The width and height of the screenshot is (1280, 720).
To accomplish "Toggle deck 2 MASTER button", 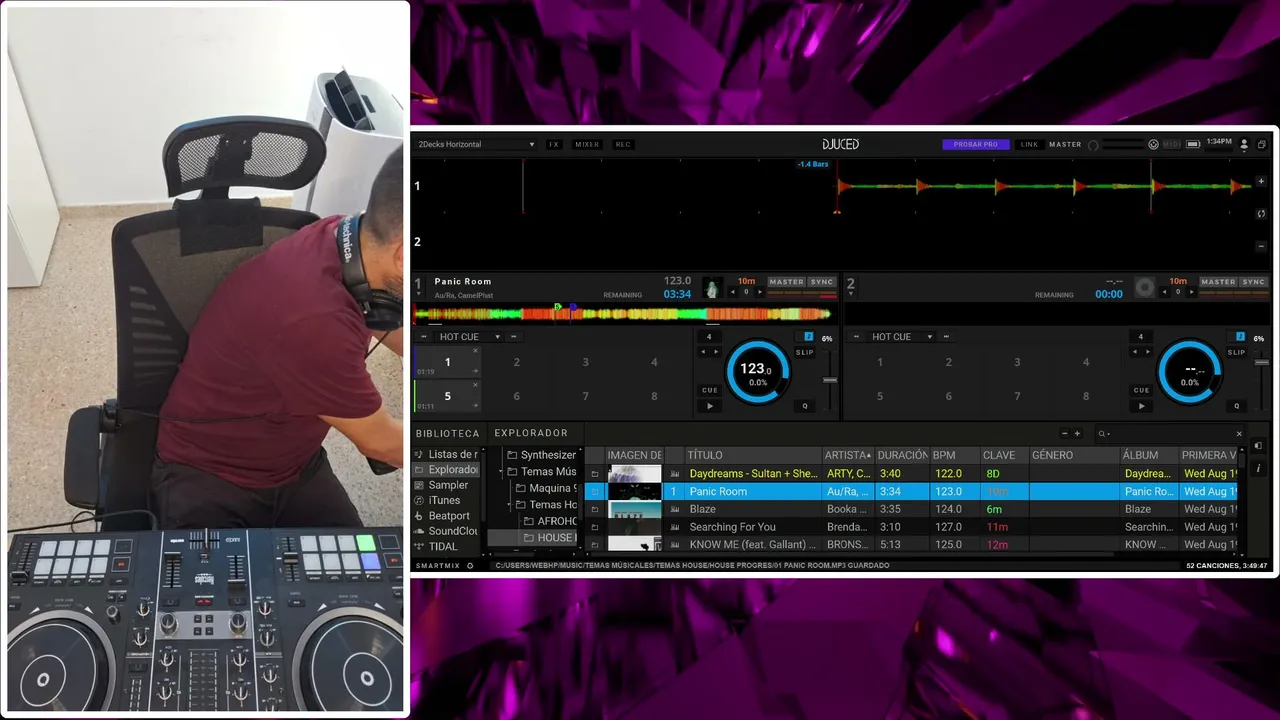I will point(1218,282).
